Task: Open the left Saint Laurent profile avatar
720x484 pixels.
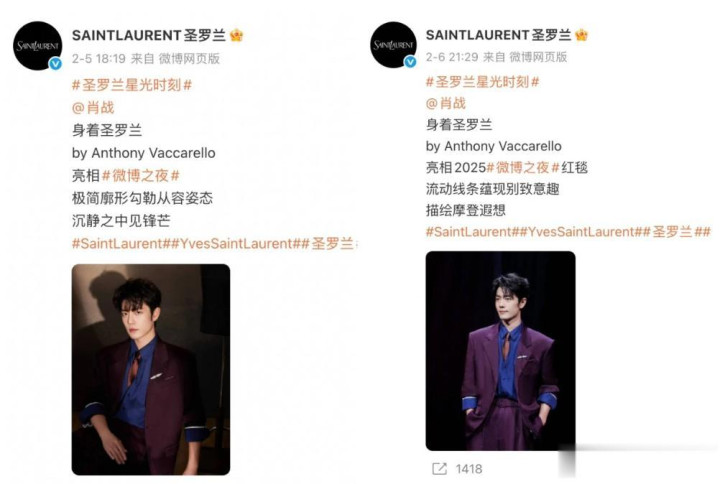Action: click(38, 45)
